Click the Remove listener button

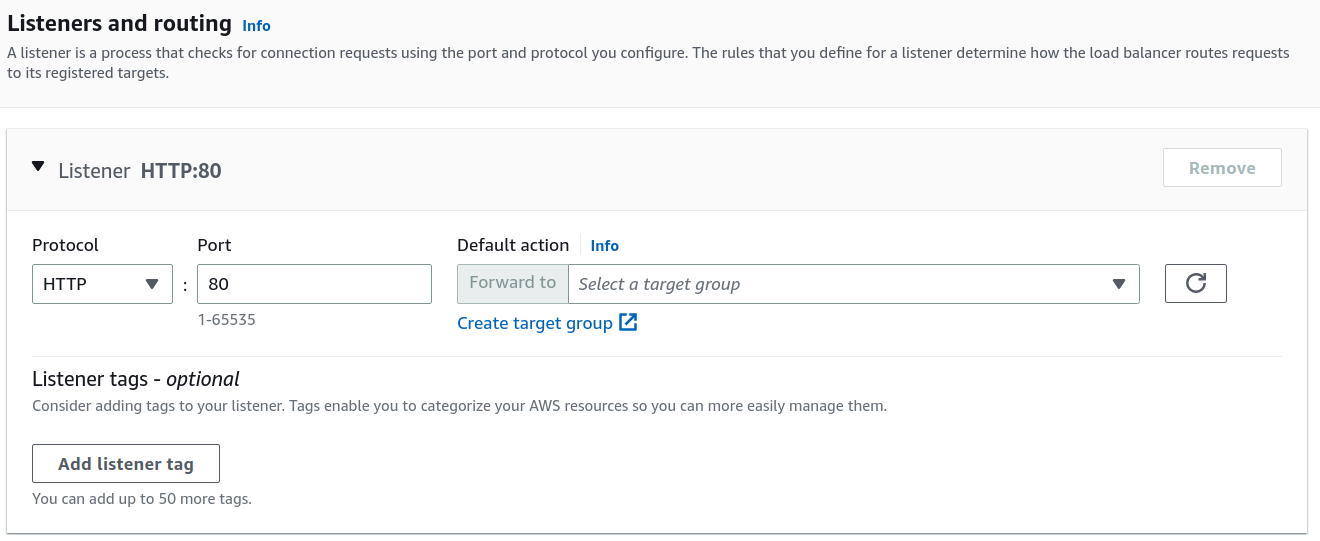1221,168
